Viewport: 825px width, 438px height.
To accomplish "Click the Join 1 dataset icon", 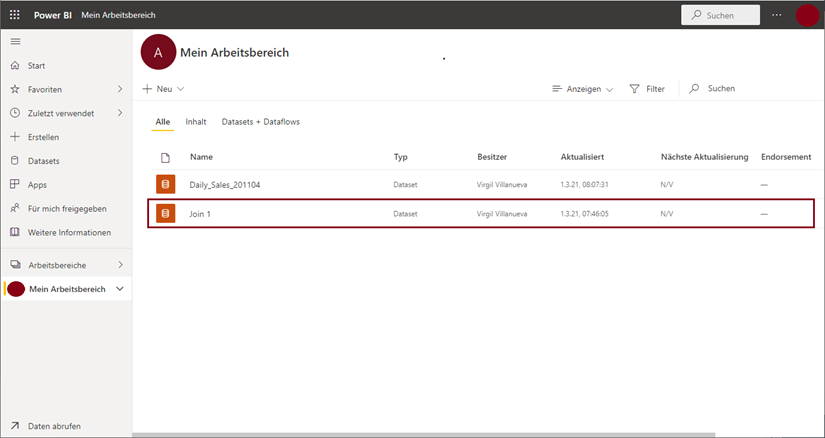I will (165, 214).
